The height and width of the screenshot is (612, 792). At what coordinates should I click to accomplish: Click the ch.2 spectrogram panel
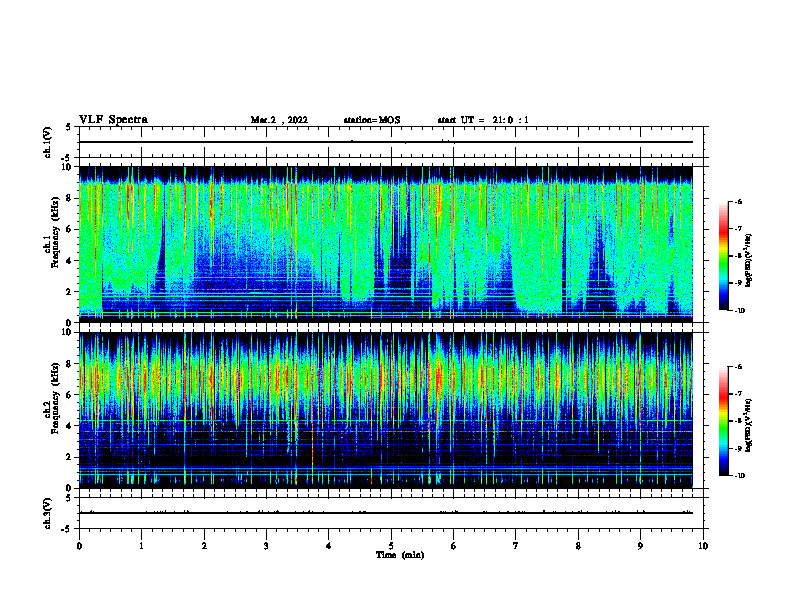(386, 410)
